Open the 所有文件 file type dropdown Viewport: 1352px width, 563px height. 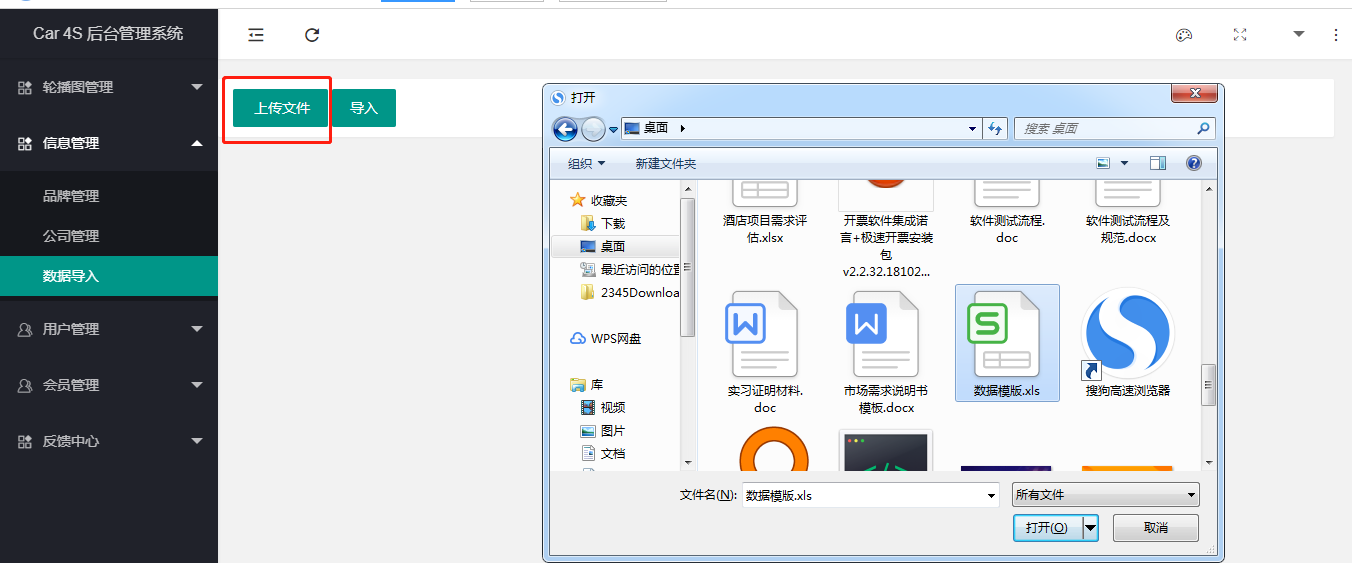coord(1104,495)
